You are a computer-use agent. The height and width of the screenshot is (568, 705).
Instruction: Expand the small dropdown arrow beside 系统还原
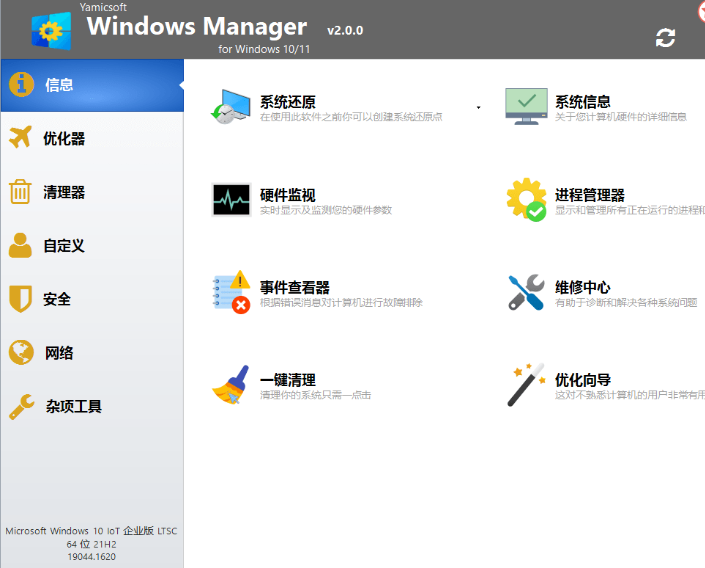point(478,107)
